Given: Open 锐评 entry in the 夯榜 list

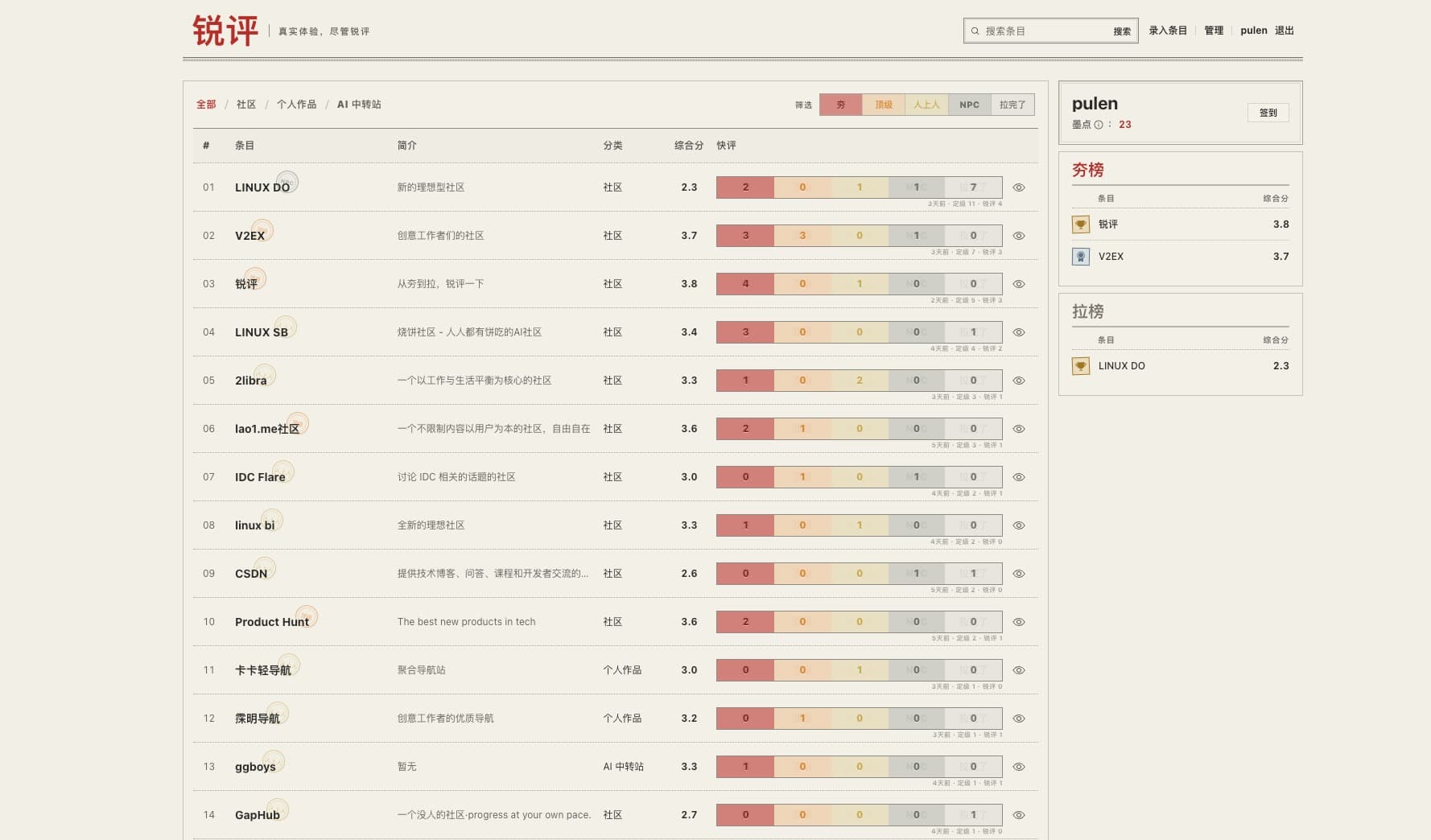Looking at the screenshot, I should point(1108,224).
